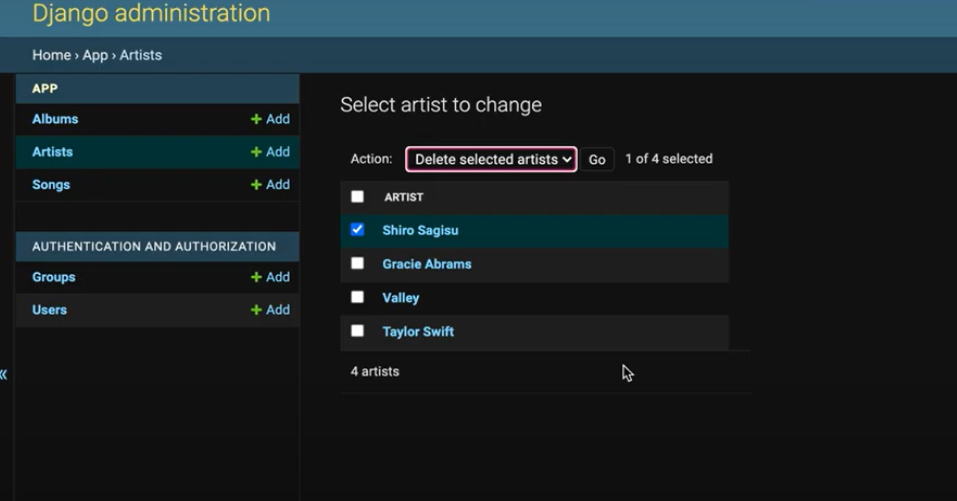Click the plus Add icon beside Artists
957x501 pixels.
270,152
